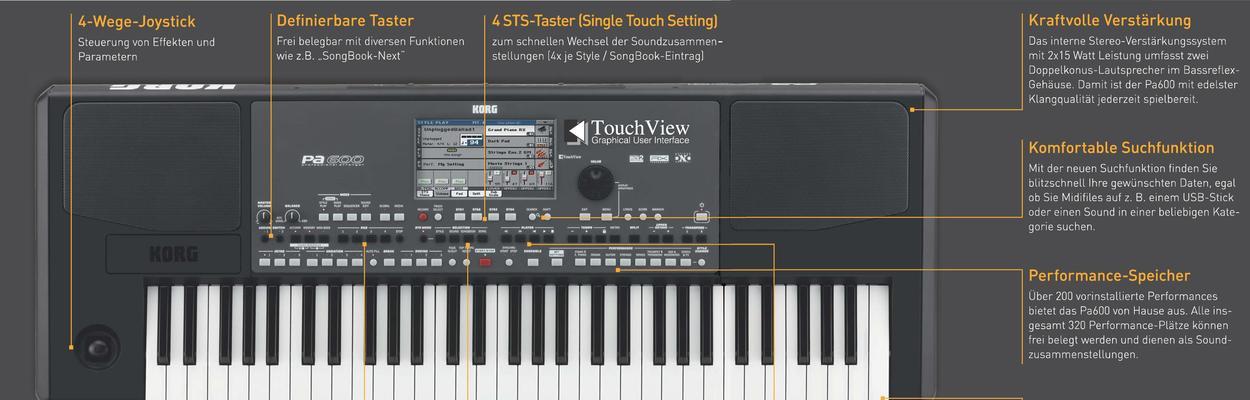Select the Variation 1 button
Viewport: 1250px width, 400px height.
click(312, 262)
